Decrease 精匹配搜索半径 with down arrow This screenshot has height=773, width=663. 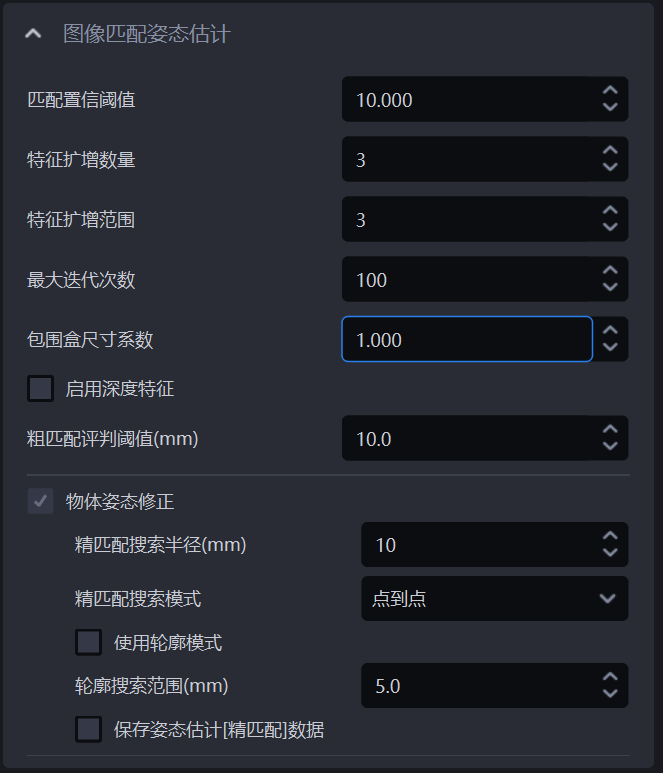(610, 553)
